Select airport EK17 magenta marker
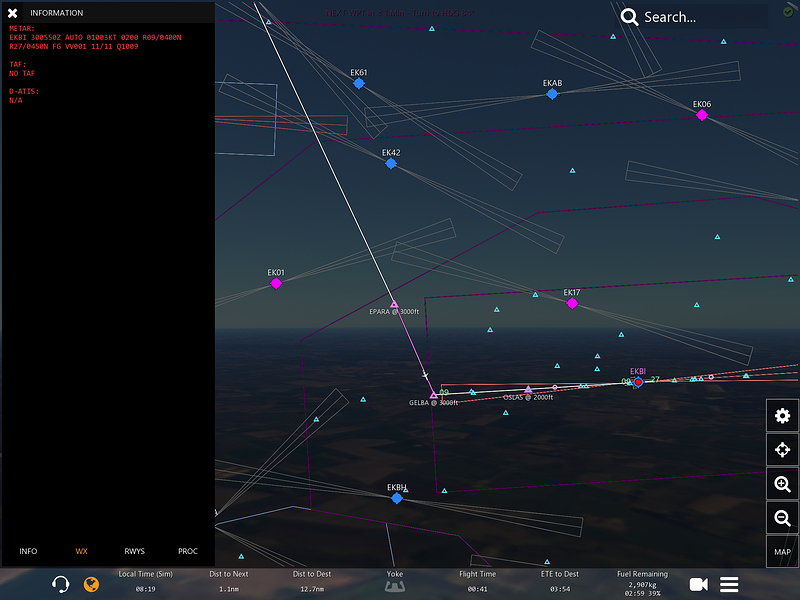Image resolution: width=800 pixels, height=600 pixels. coord(572,304)
